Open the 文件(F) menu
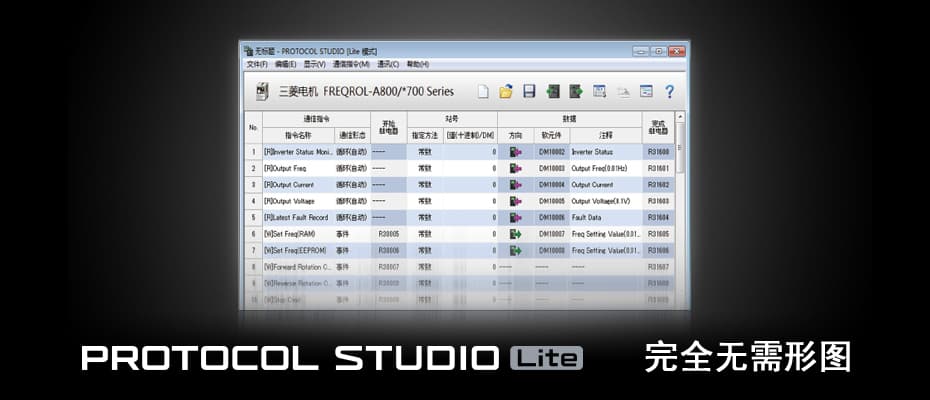The height and width of the screenshot is (400, 930). pyautogui.click(x=257, y=64)
